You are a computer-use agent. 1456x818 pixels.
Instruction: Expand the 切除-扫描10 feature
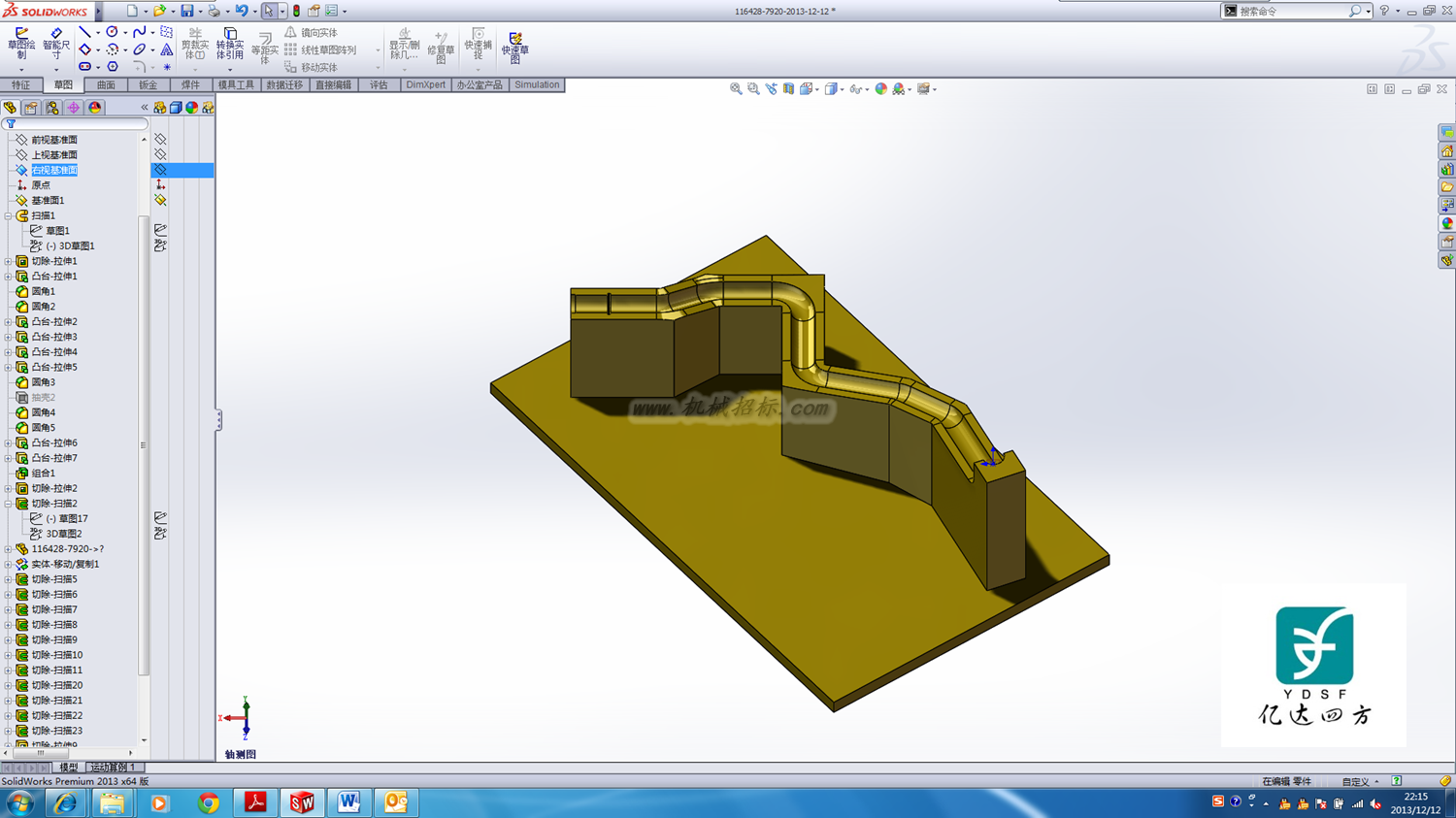pos(9,655)
